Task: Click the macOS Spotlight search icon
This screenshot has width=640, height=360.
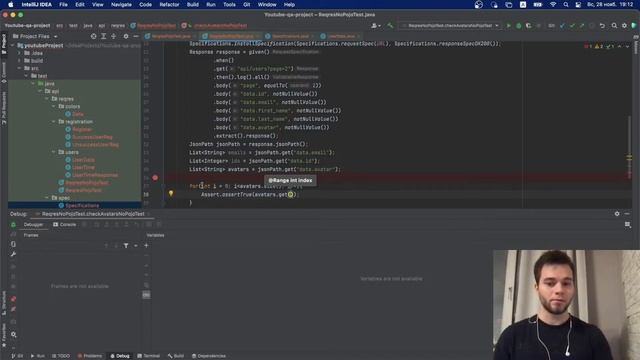Action: coord(566,4)
